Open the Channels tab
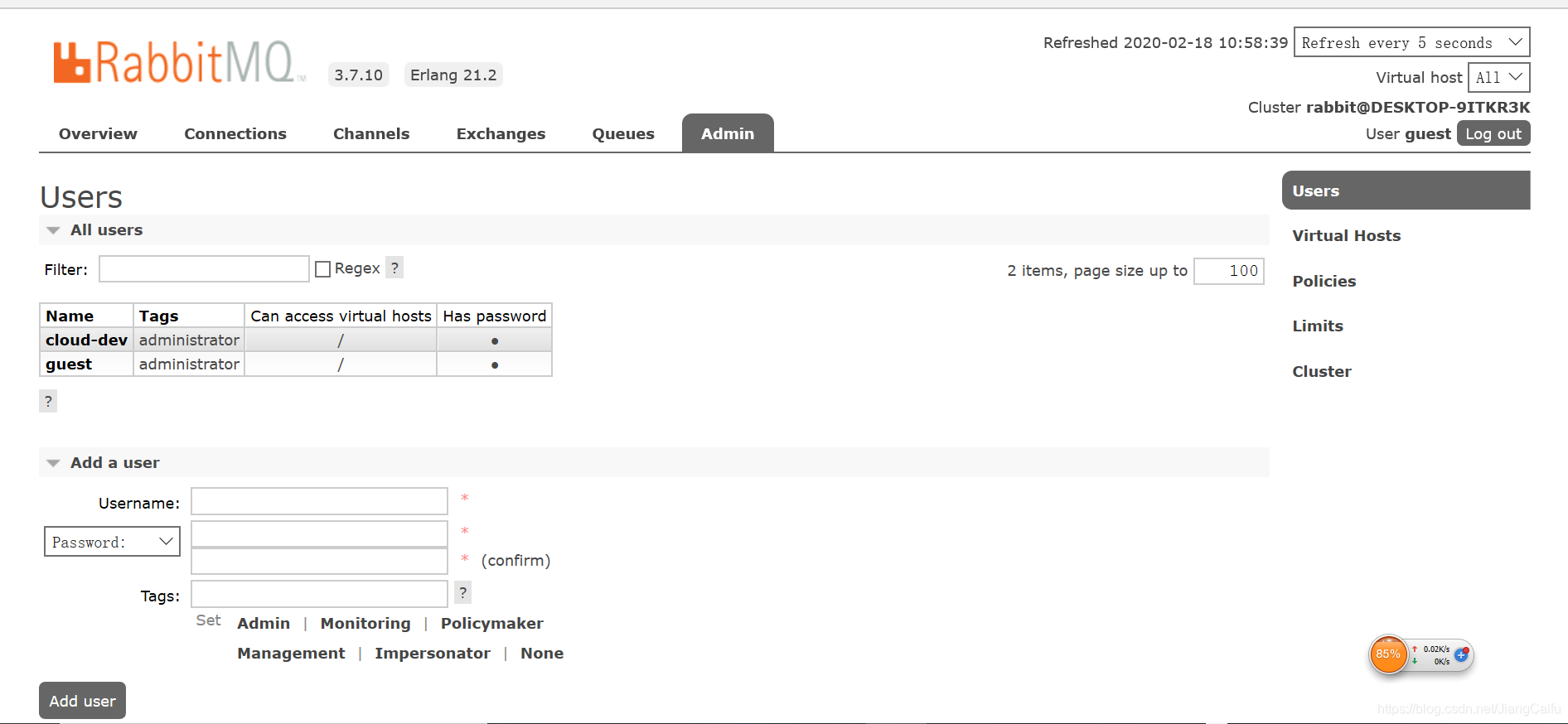 [x=371, y=133]
